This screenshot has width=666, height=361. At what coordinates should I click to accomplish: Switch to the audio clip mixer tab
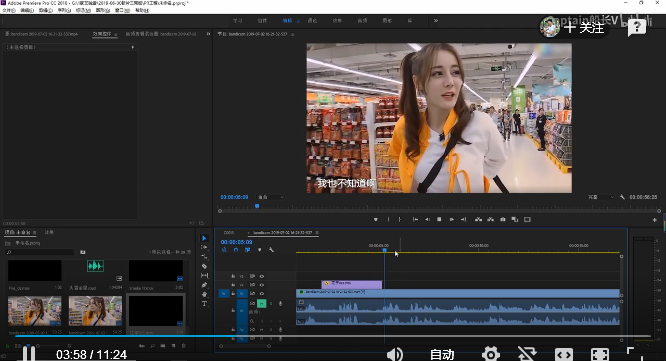pos(161,34)
